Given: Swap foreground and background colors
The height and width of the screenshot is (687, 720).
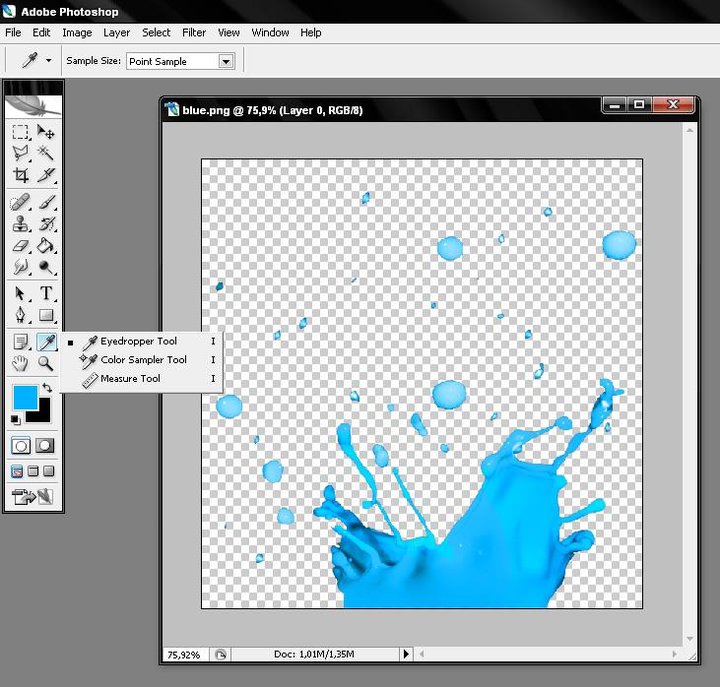Looking at the screenshot, I should coord(47,388).
